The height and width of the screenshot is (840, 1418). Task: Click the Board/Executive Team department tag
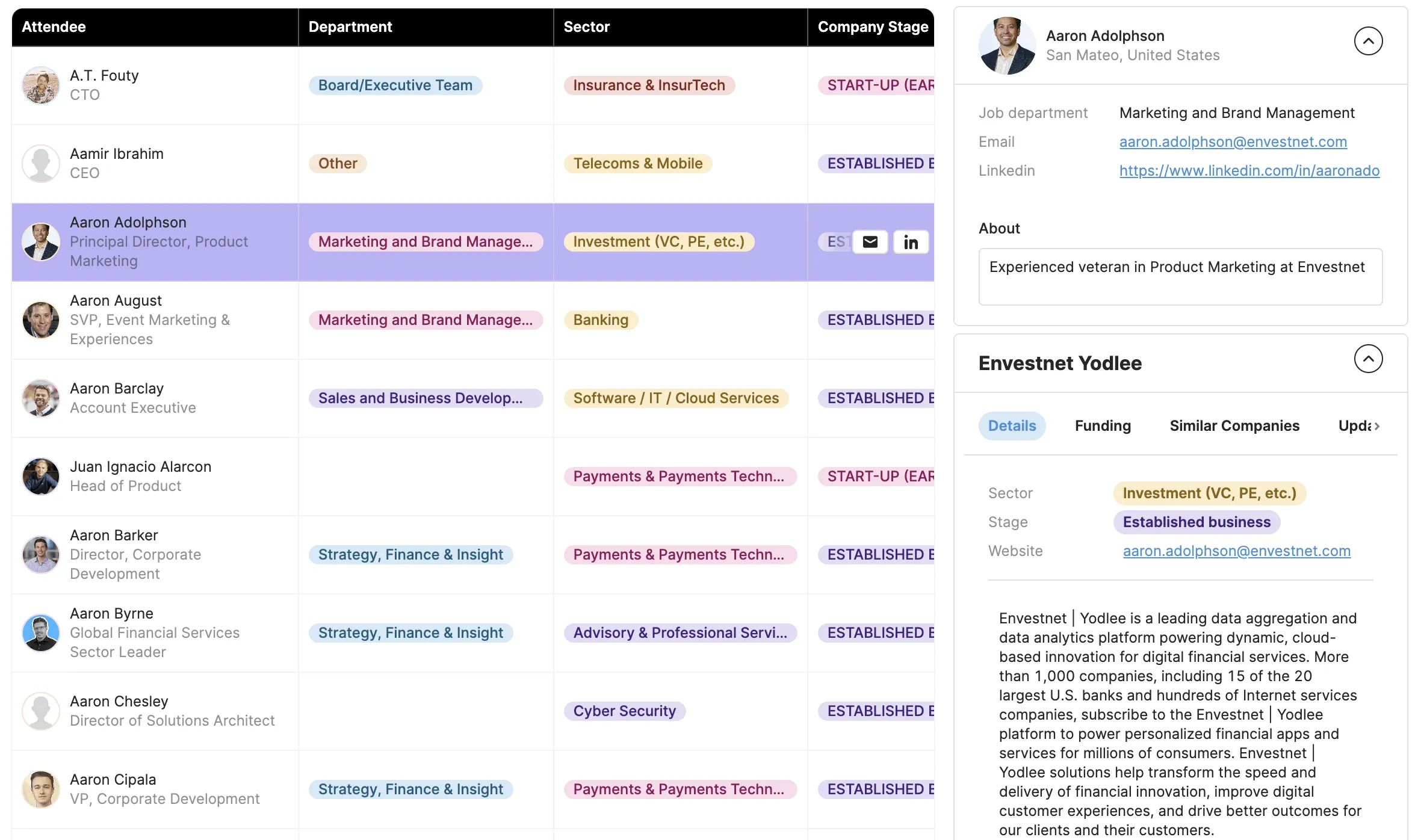pos(395,85)
